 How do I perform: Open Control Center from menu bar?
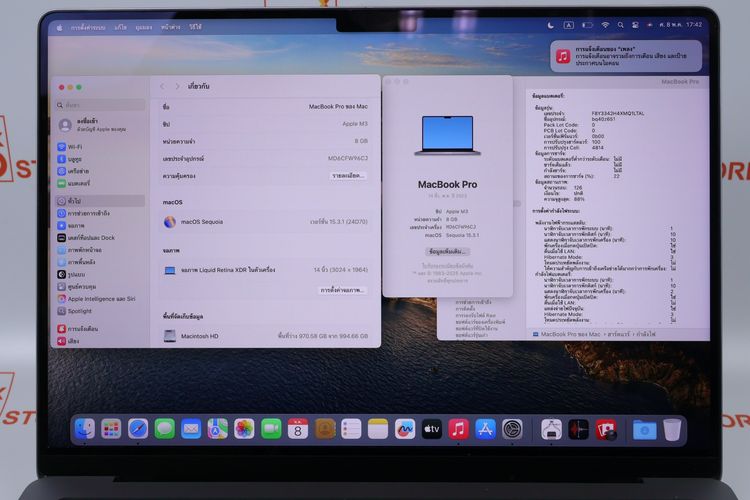635,25
